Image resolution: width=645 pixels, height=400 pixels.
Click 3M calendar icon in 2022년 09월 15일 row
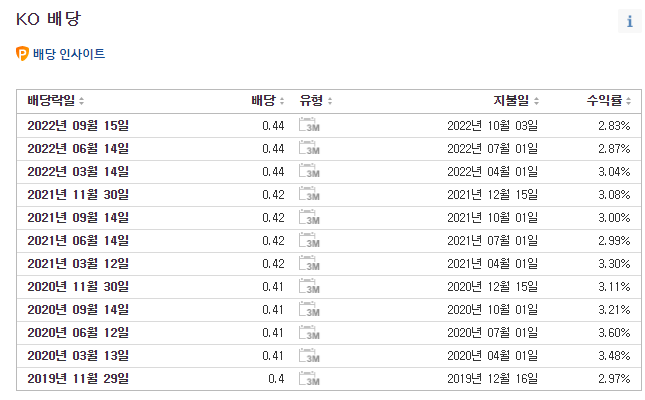[x=309, y=125]
